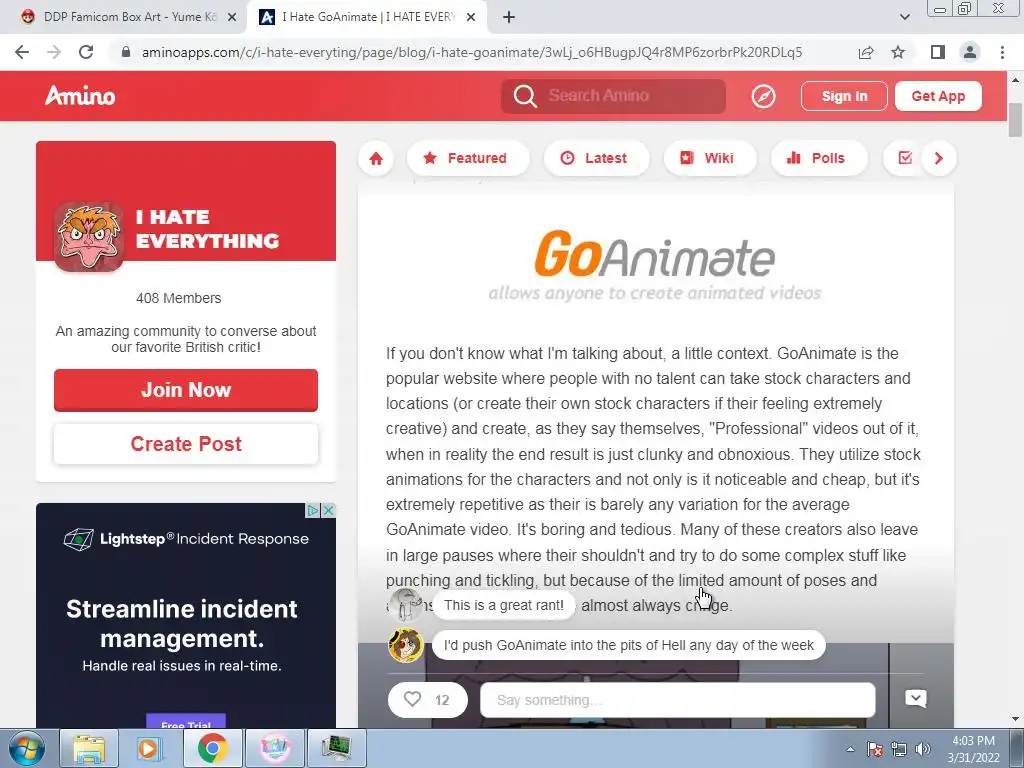Click the Say something comment box
1024x768 pixels.
pos(677,700)
